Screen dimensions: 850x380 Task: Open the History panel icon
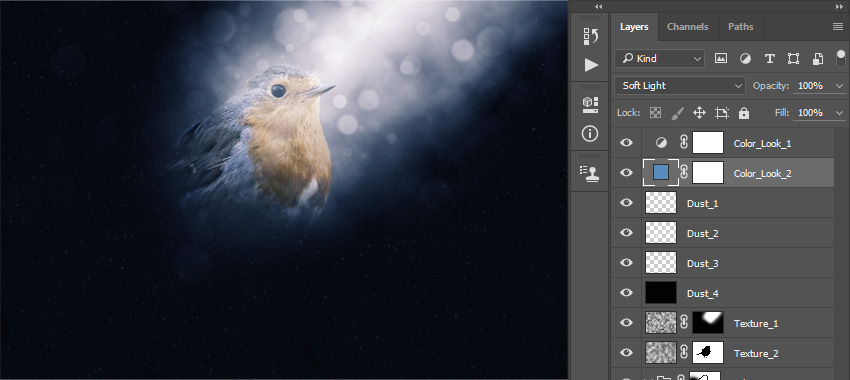(591, 36)
